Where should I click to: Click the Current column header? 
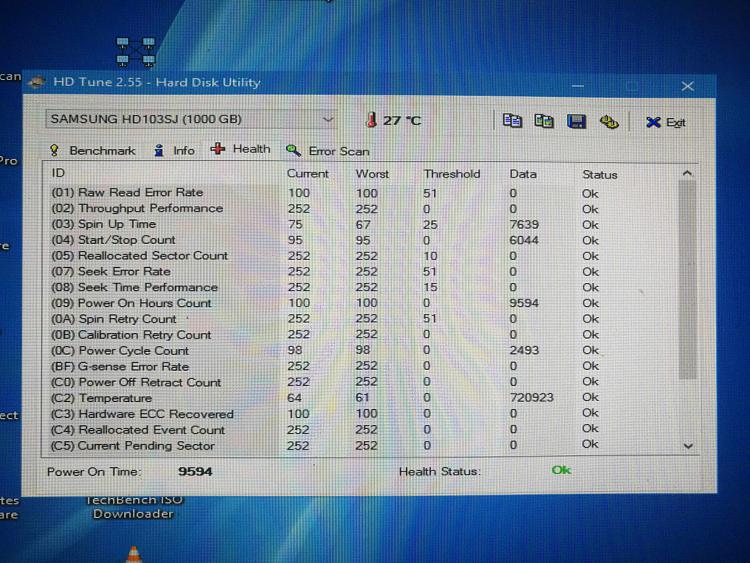click(308, 174)
